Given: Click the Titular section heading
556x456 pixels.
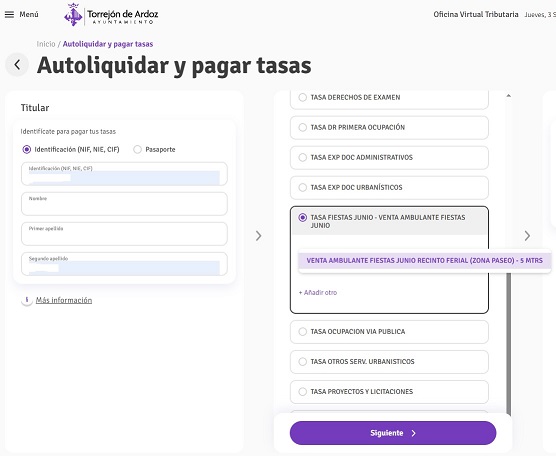Looking at the screenshot, I should (35, 108).
